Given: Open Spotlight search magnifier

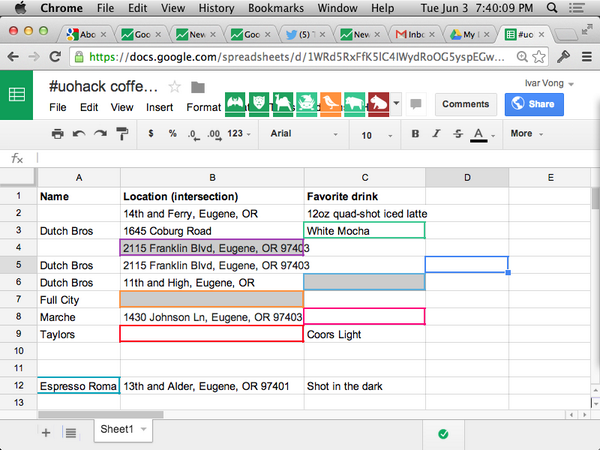Looking at the screenshot, I should click(x=552, y=8).
